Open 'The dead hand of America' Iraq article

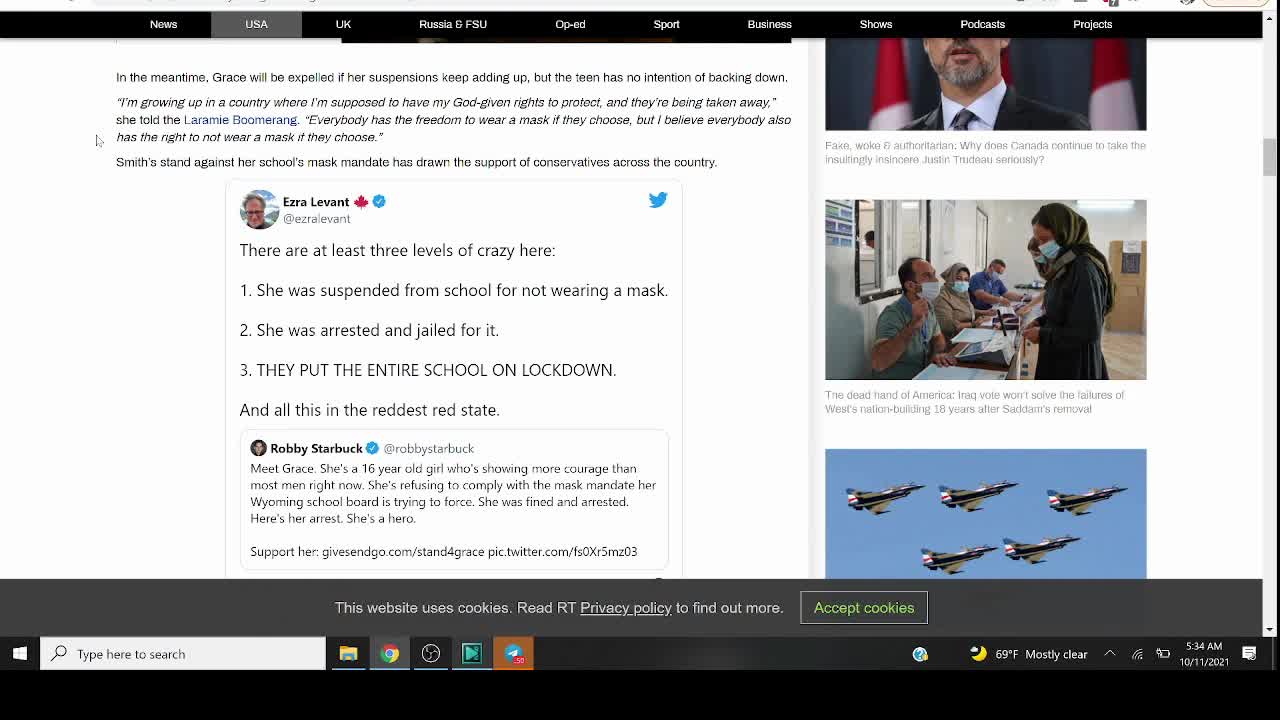coord(975,402)
